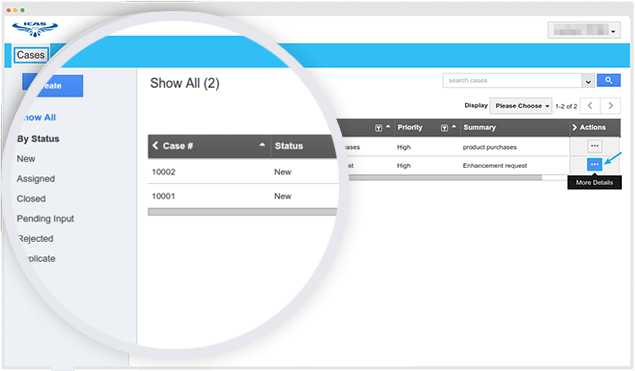This screenshot has height=371, width=635.
Task: Sort by Case # ascending arrow
Action: 262,145
